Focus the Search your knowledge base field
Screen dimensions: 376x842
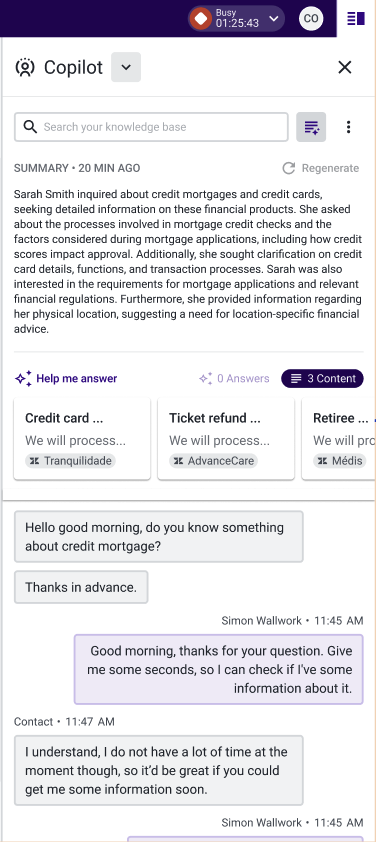(151, 127)
